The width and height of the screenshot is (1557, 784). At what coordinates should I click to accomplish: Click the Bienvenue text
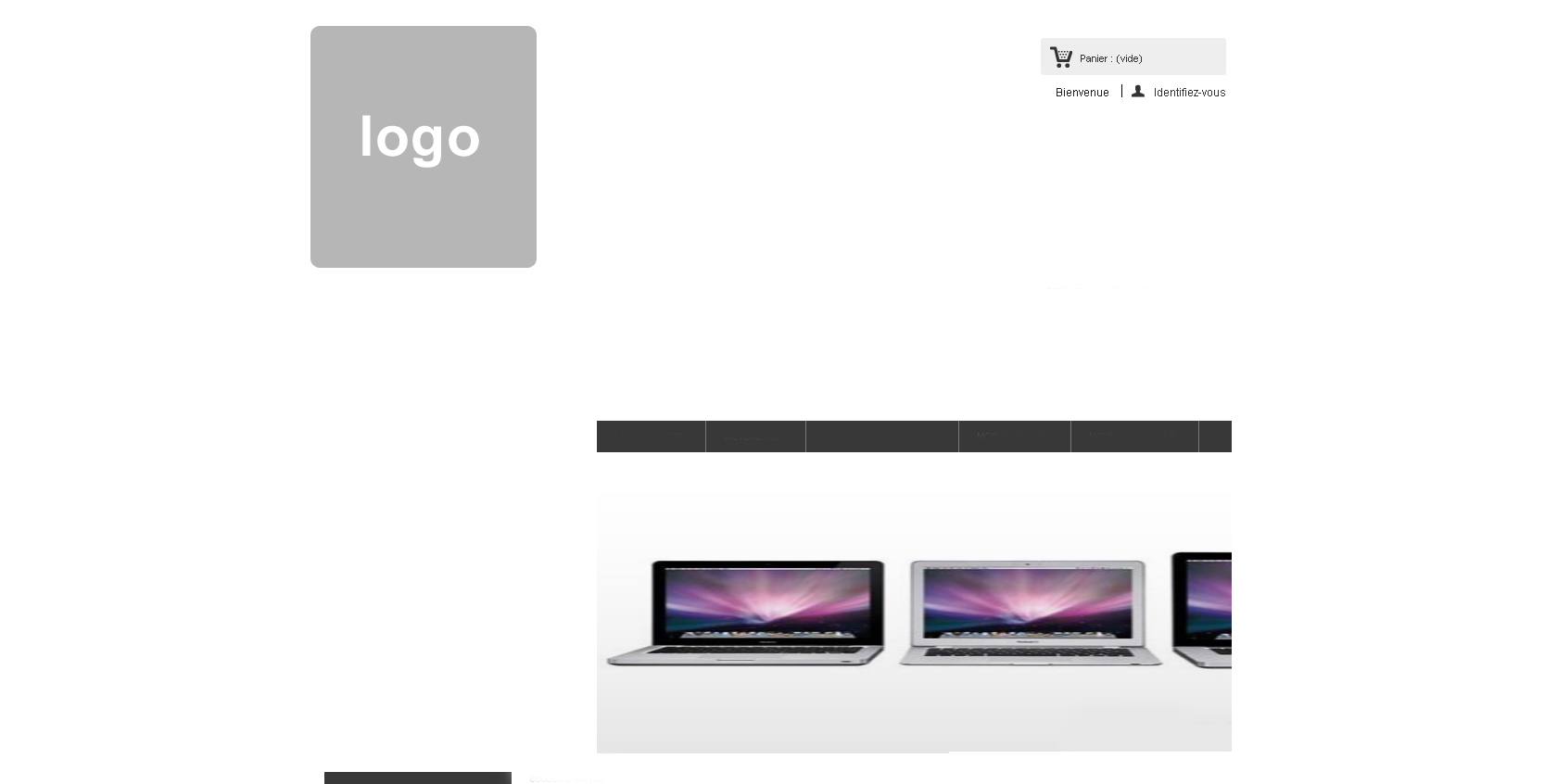1082,92
